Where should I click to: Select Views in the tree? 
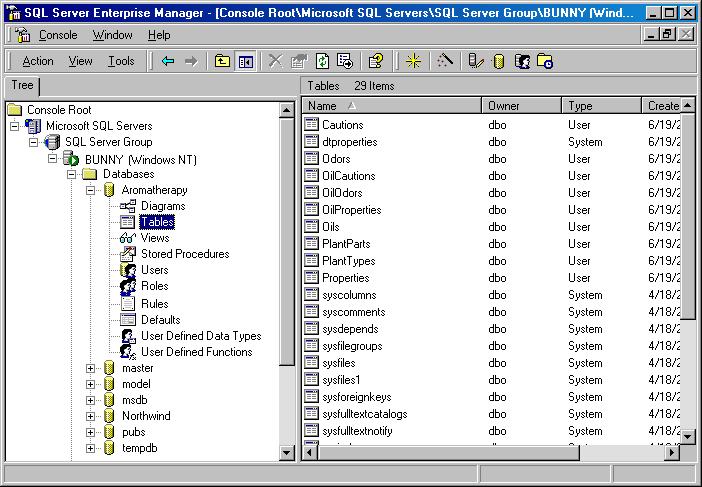click(x=155, y=238)
